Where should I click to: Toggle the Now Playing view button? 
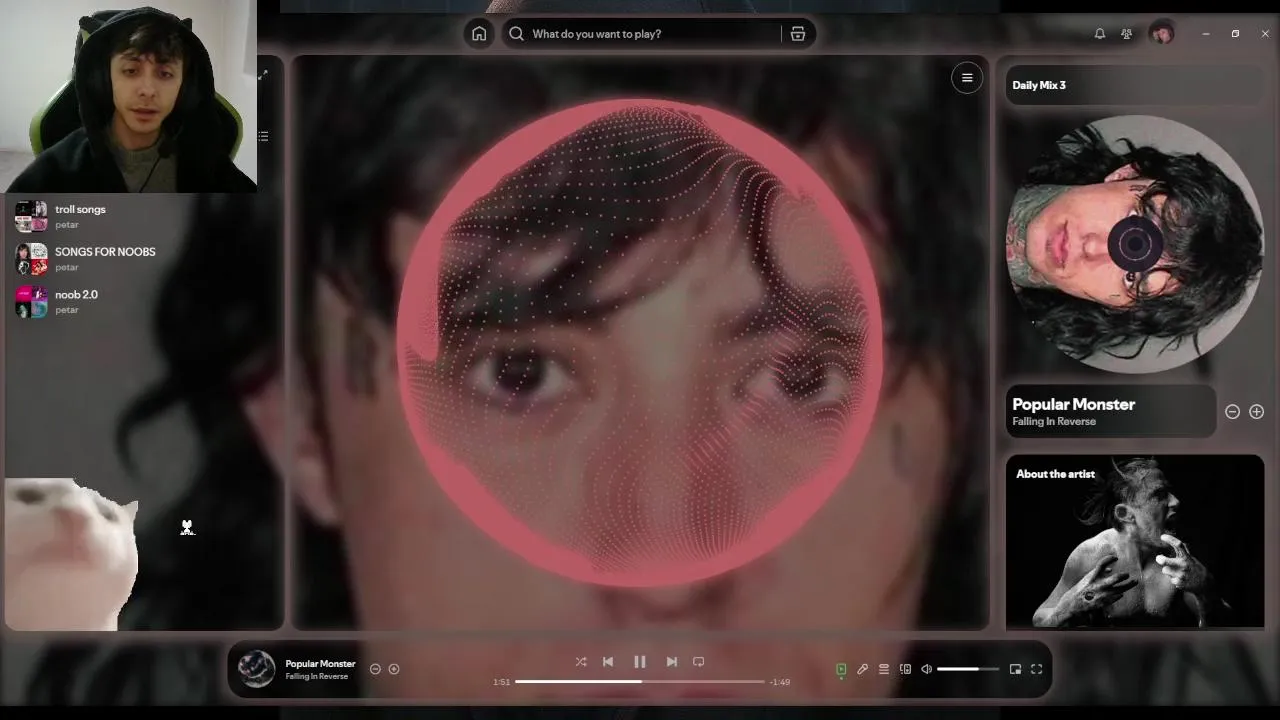click(841, 669)
